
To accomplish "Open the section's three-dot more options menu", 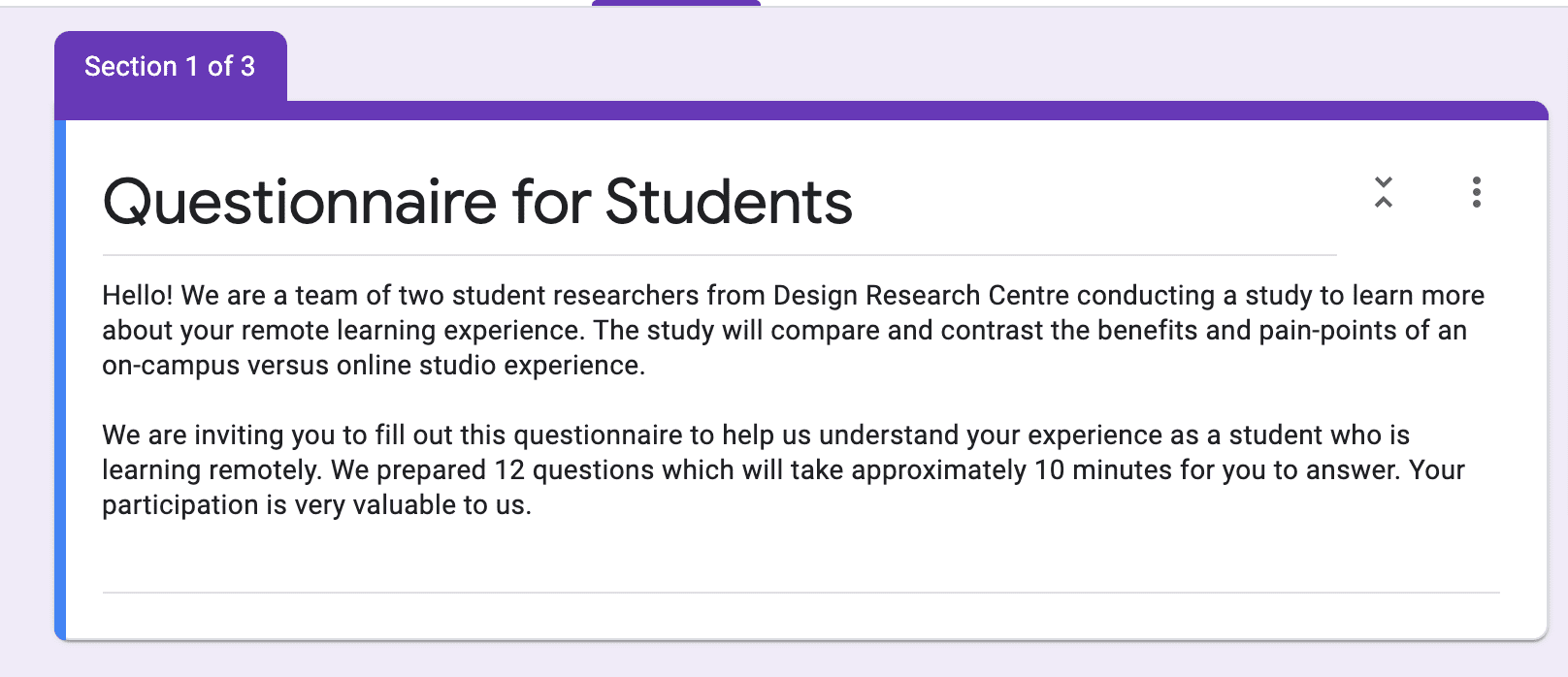I will click(x=1476, y=192).
